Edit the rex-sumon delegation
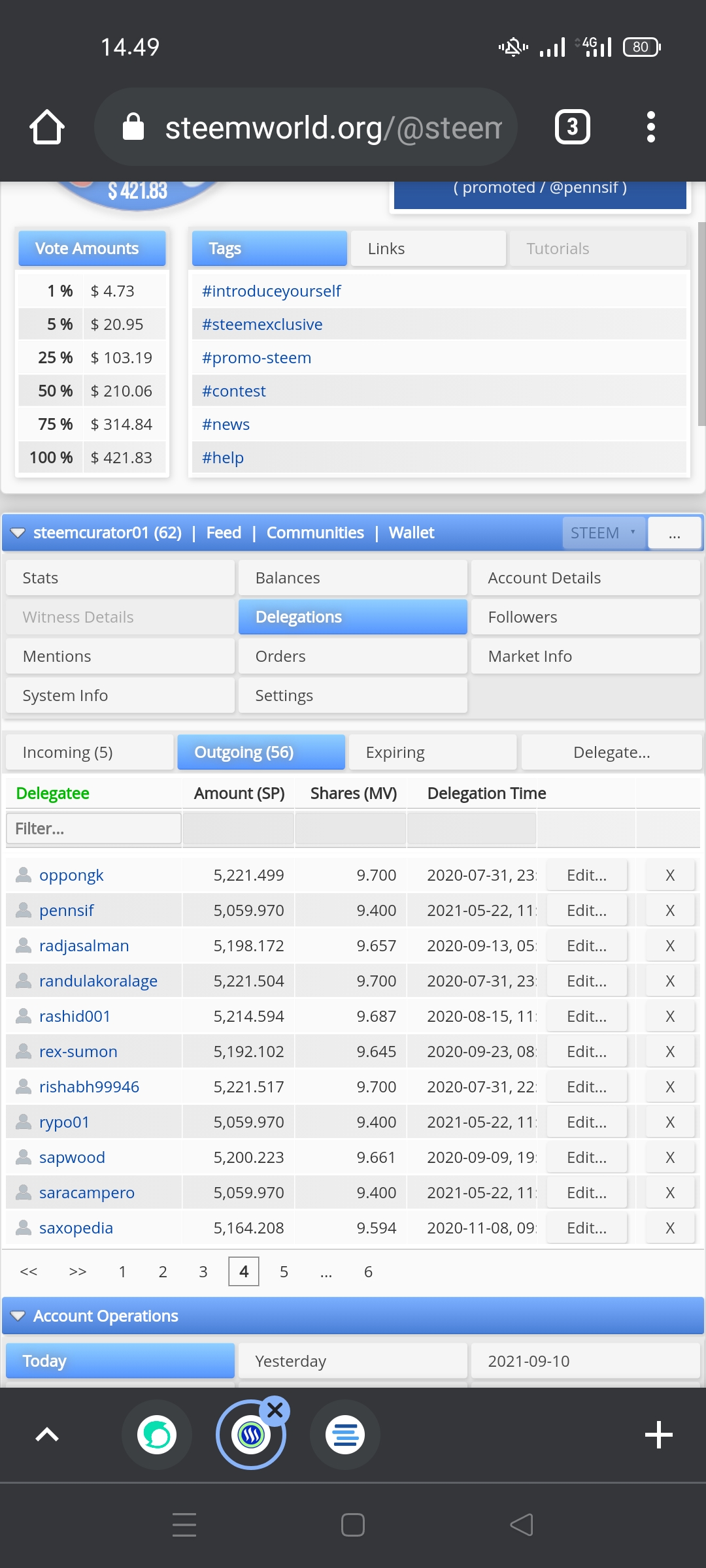 pos(586,1051)
